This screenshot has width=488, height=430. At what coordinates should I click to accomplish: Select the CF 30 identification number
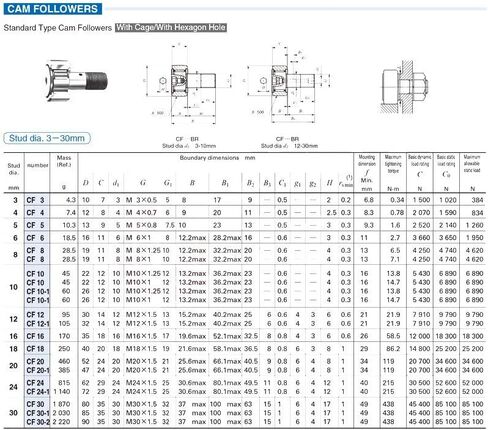pos(35,404)
